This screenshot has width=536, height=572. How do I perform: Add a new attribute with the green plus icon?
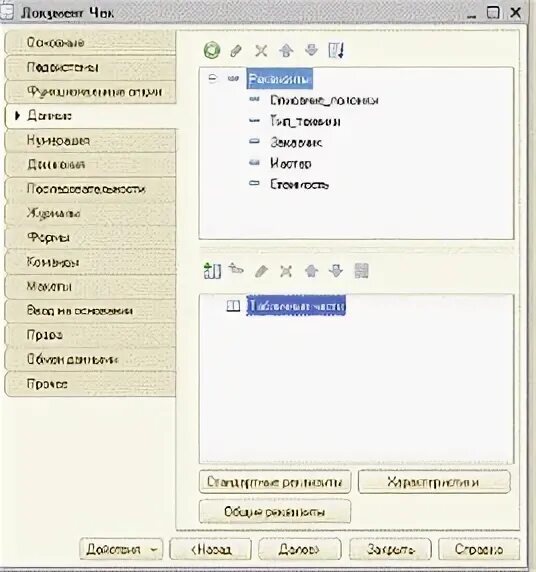coord(212,50)
